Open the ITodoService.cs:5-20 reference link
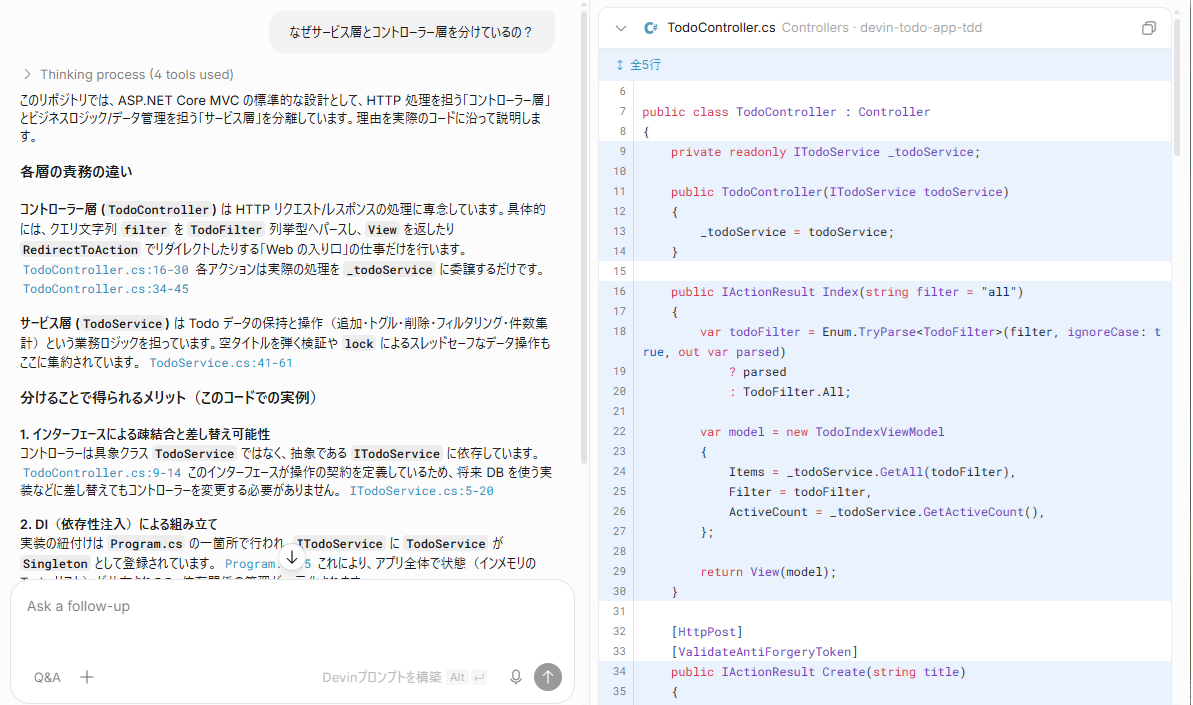Viewport: 1193px width, 705px height. click(422, 491)
